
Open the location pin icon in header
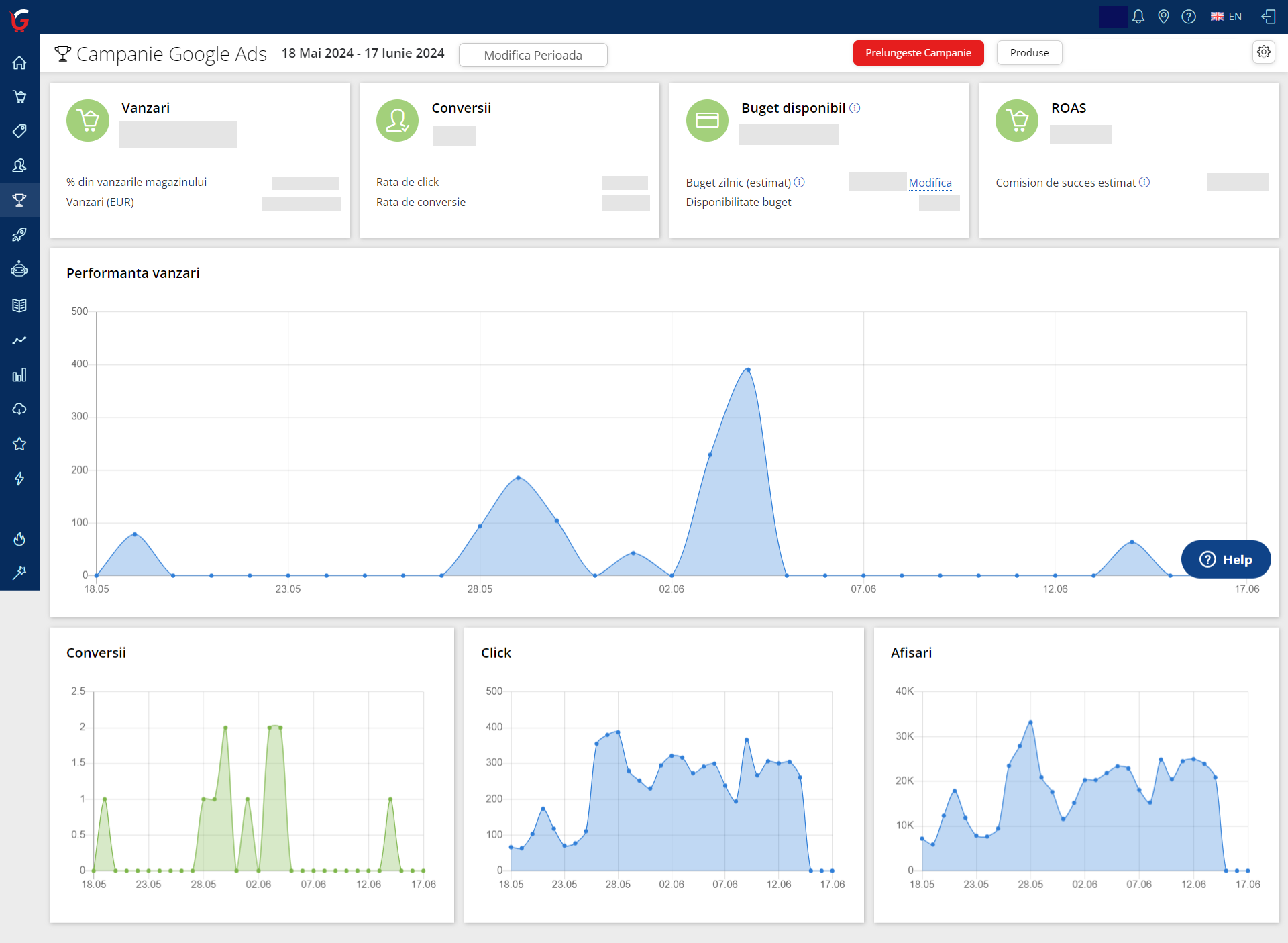1164,17
